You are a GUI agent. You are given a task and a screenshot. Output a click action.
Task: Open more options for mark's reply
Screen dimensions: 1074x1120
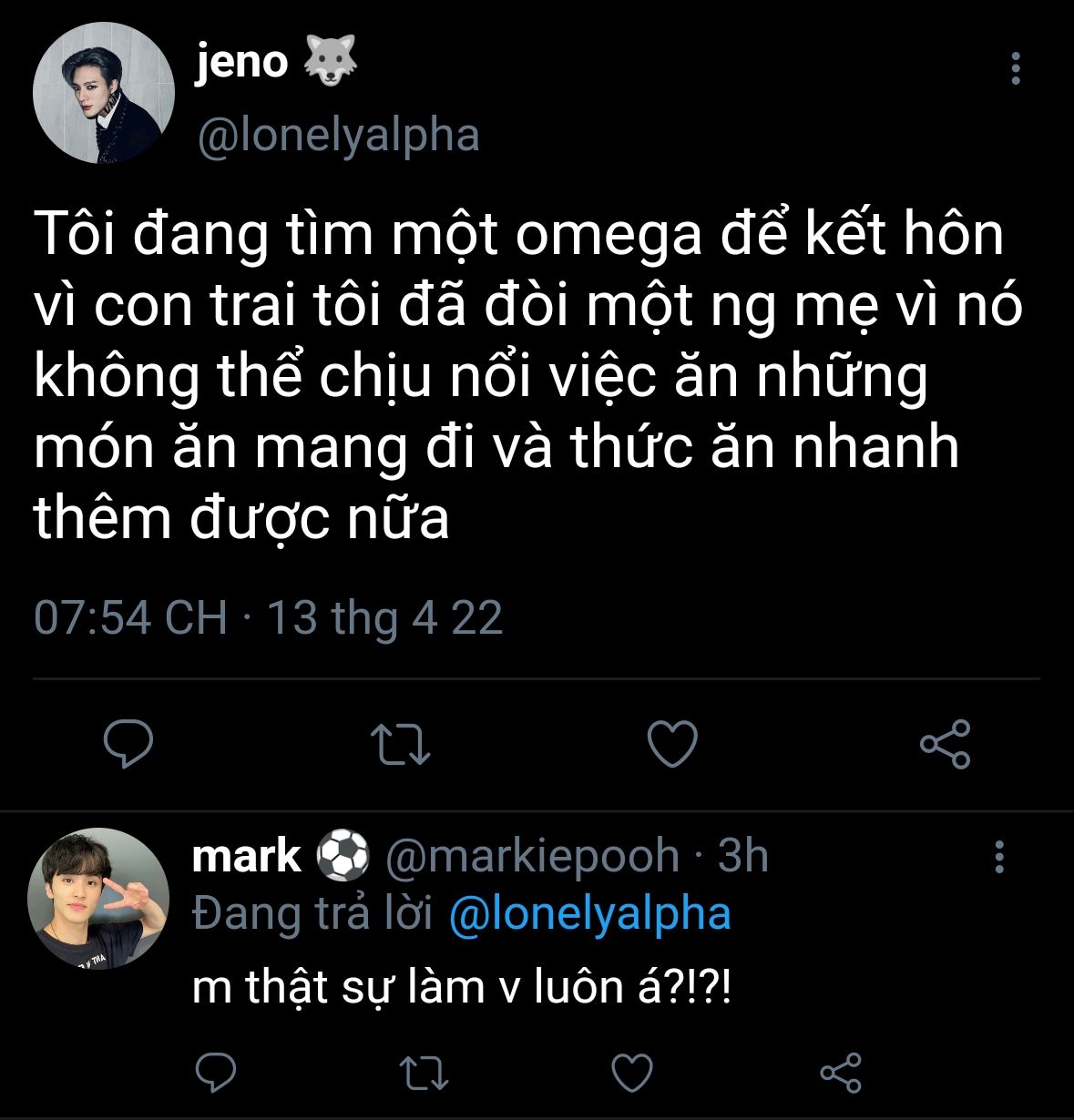[999, 857]
